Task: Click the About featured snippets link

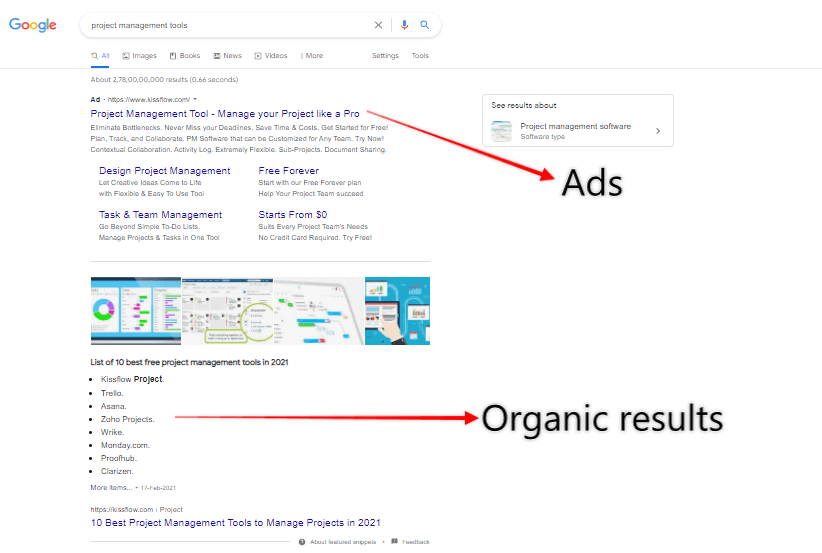Action: pyautogui.click(x=343, y=542)
